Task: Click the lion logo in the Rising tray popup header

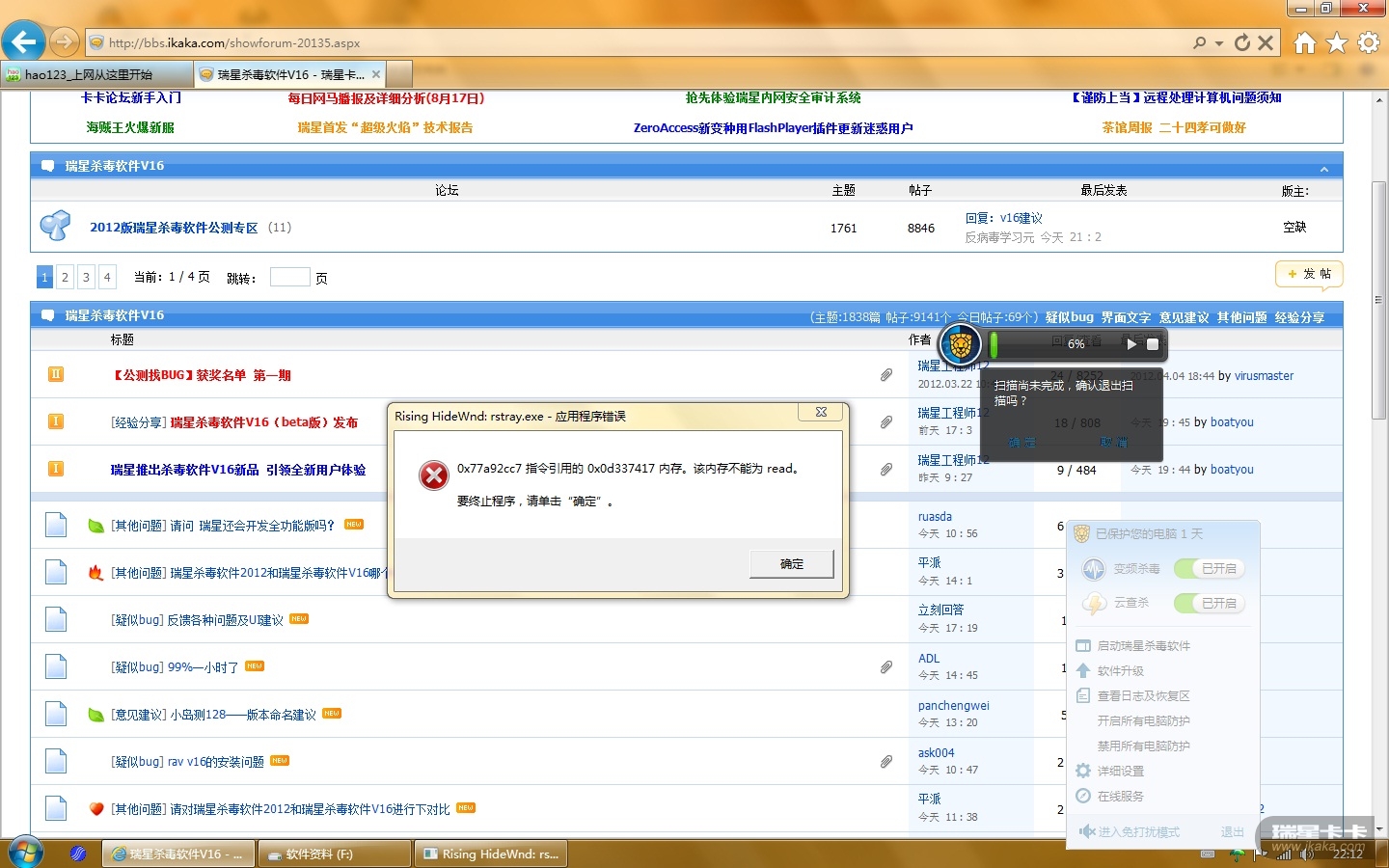Action: click(1082, 533)
